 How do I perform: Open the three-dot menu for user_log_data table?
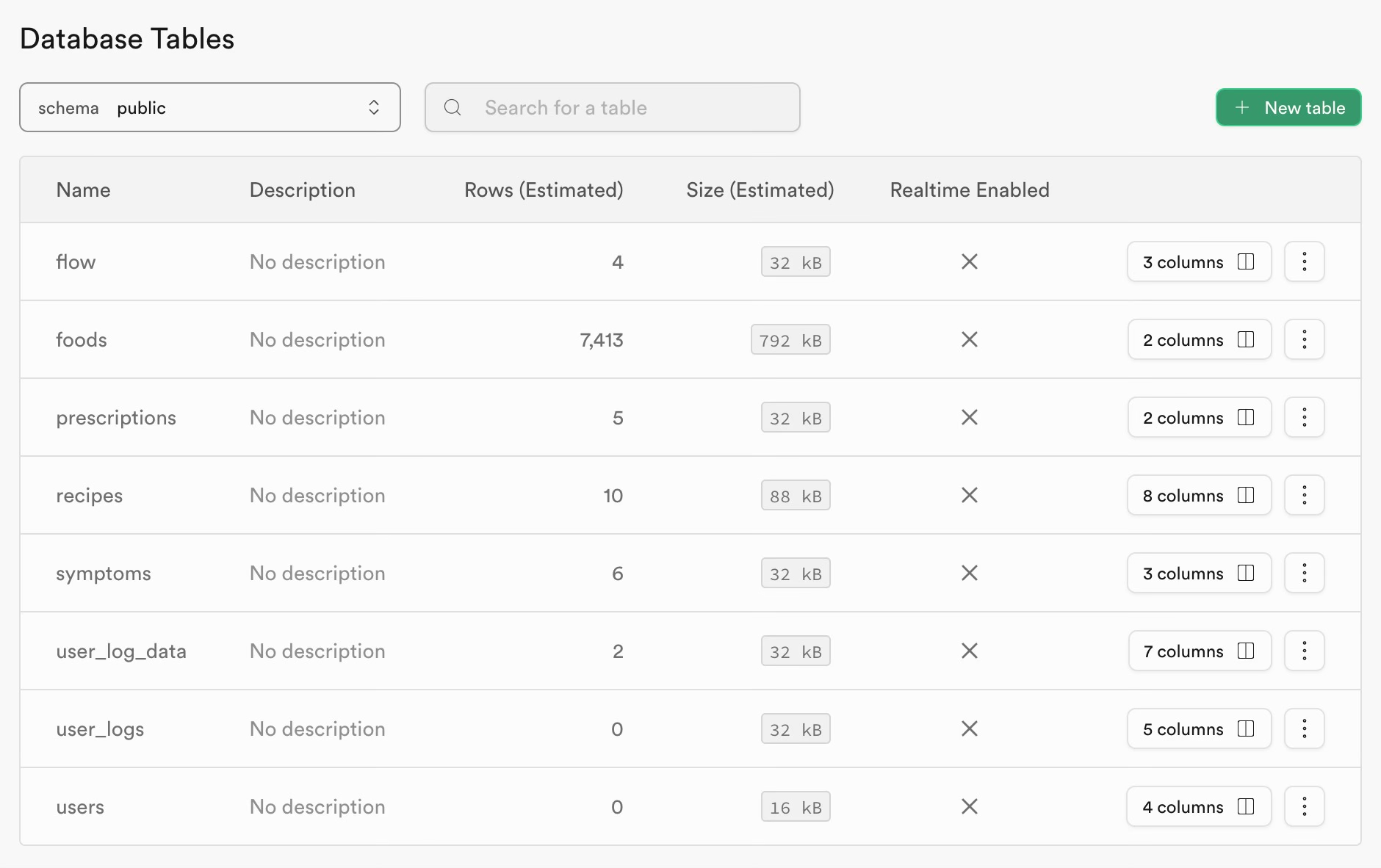click(x=1304, y=651)
